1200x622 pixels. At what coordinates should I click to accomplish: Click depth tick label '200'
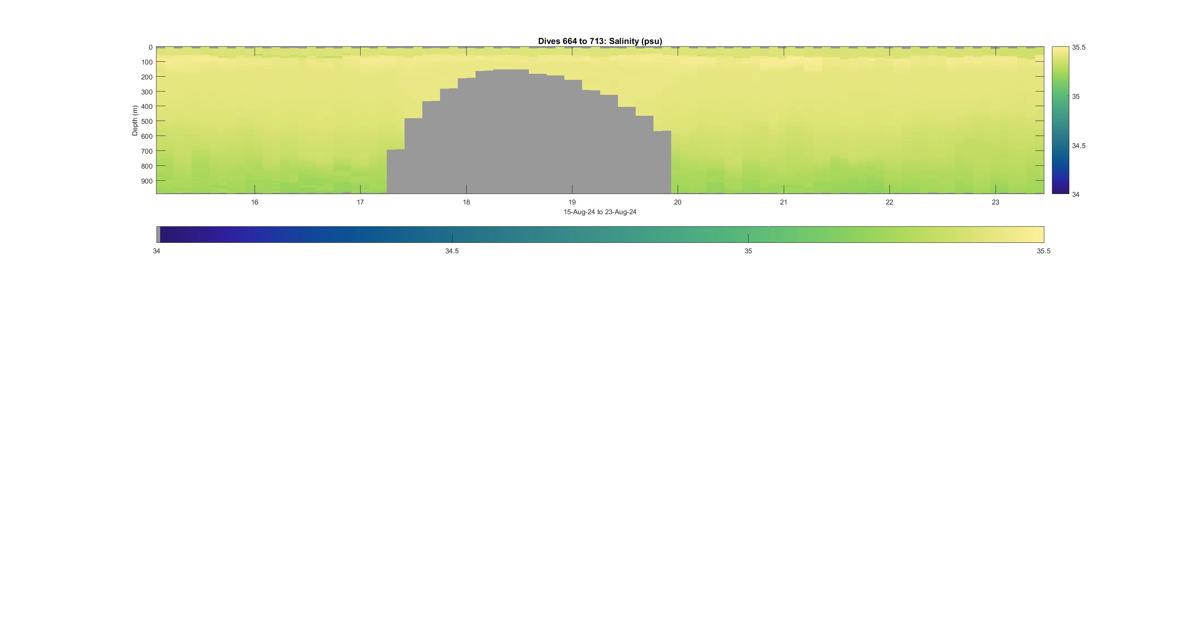[x=146, y=77]
